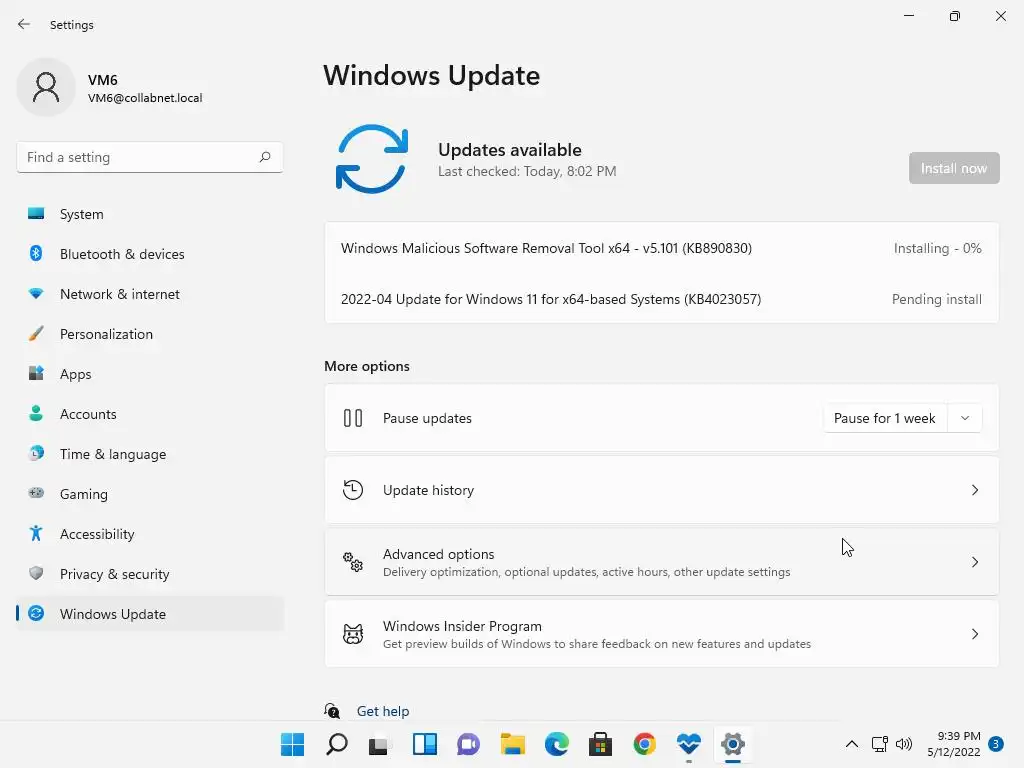Open Advanced options via its chevron
The height and width of the screenshot is (768, 1024).
974,562
